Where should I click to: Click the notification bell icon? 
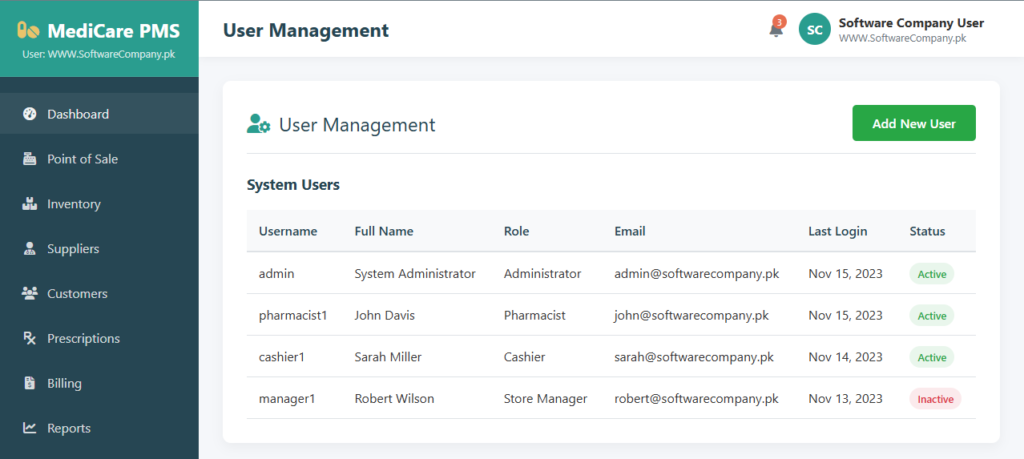click(x=775, y=29)
